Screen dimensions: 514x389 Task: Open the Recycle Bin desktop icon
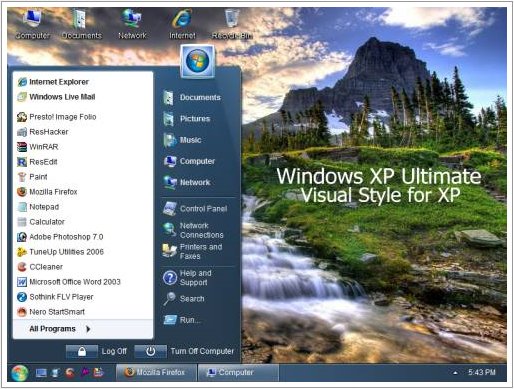232,24
